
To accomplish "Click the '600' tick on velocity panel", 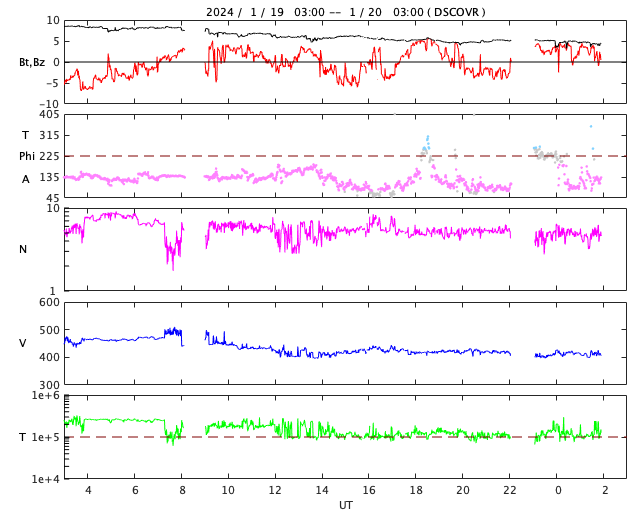I will click(49, 303).
